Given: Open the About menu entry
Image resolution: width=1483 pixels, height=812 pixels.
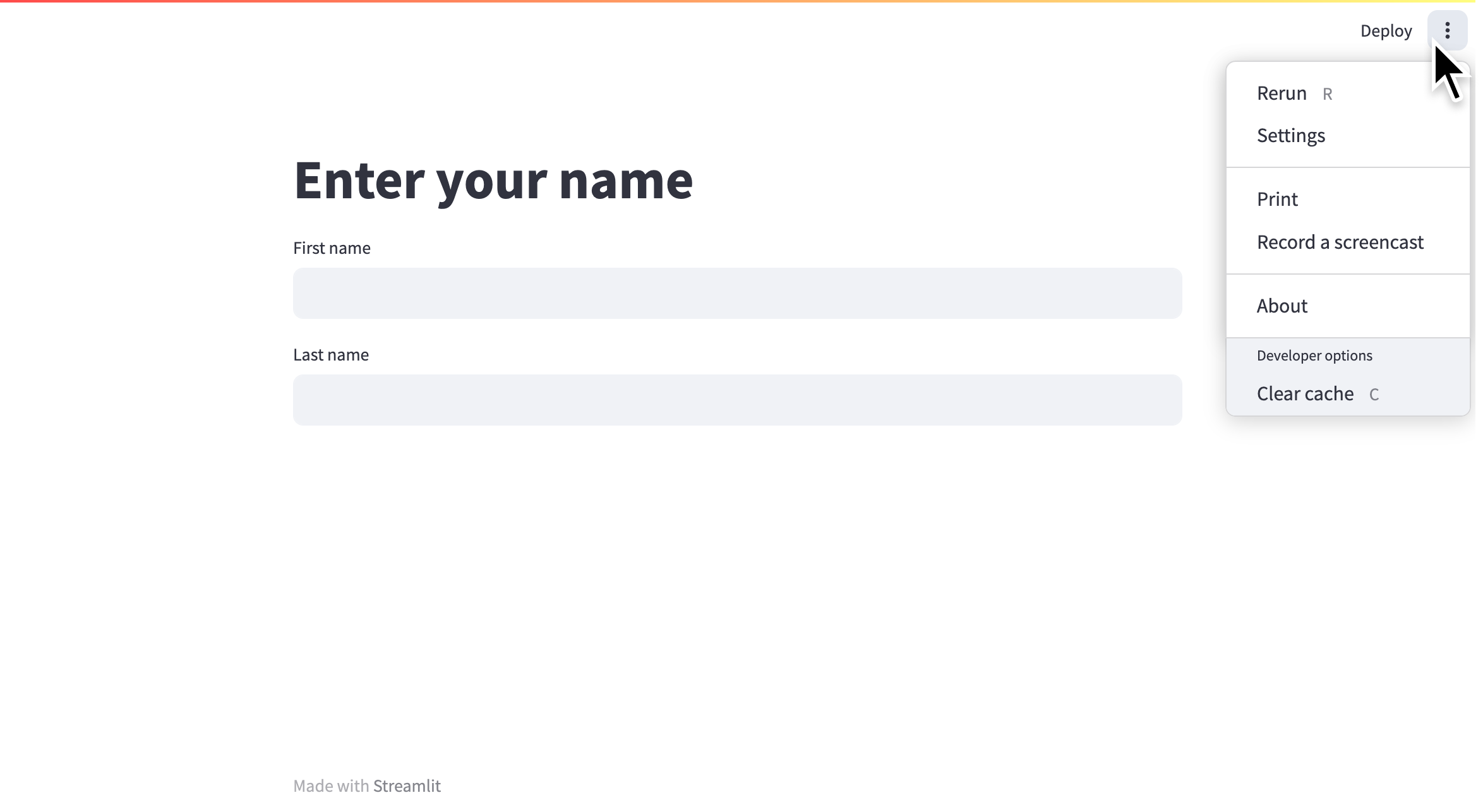Looking at the screenshot, I should point(1282,306).
